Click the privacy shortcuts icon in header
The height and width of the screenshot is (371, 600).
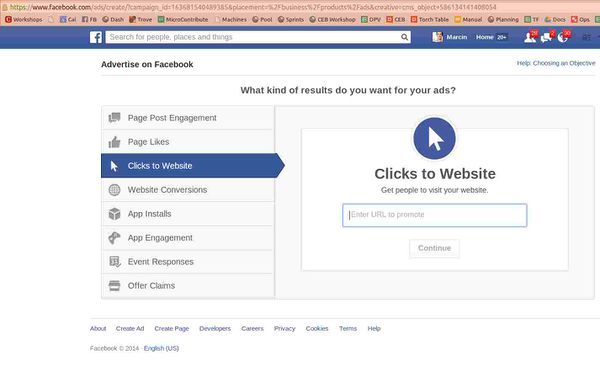coord(586,37)
